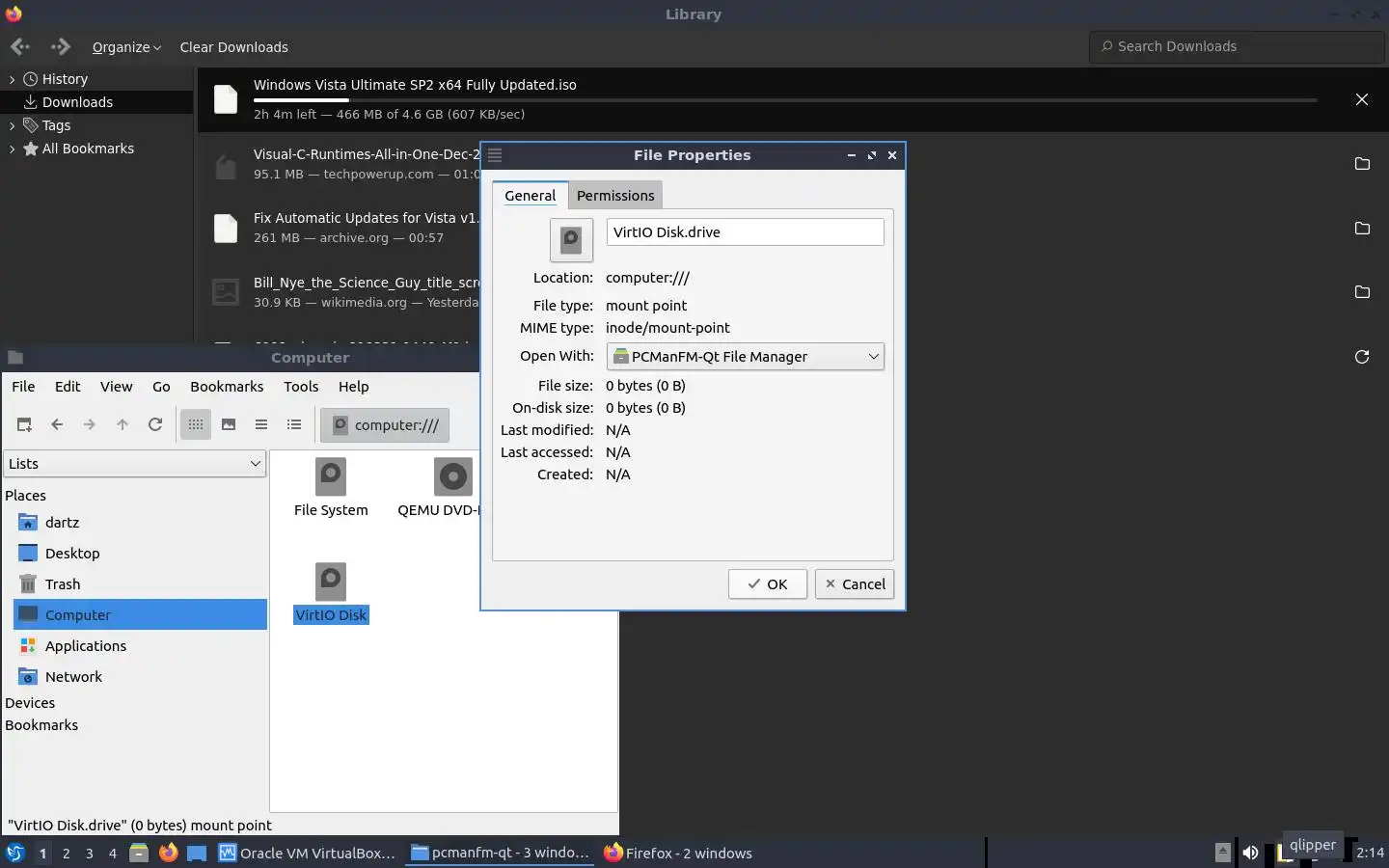Open the Bookmarks menu in PCManFM
The image size is (1389, 868).
[x=227, y=387]
